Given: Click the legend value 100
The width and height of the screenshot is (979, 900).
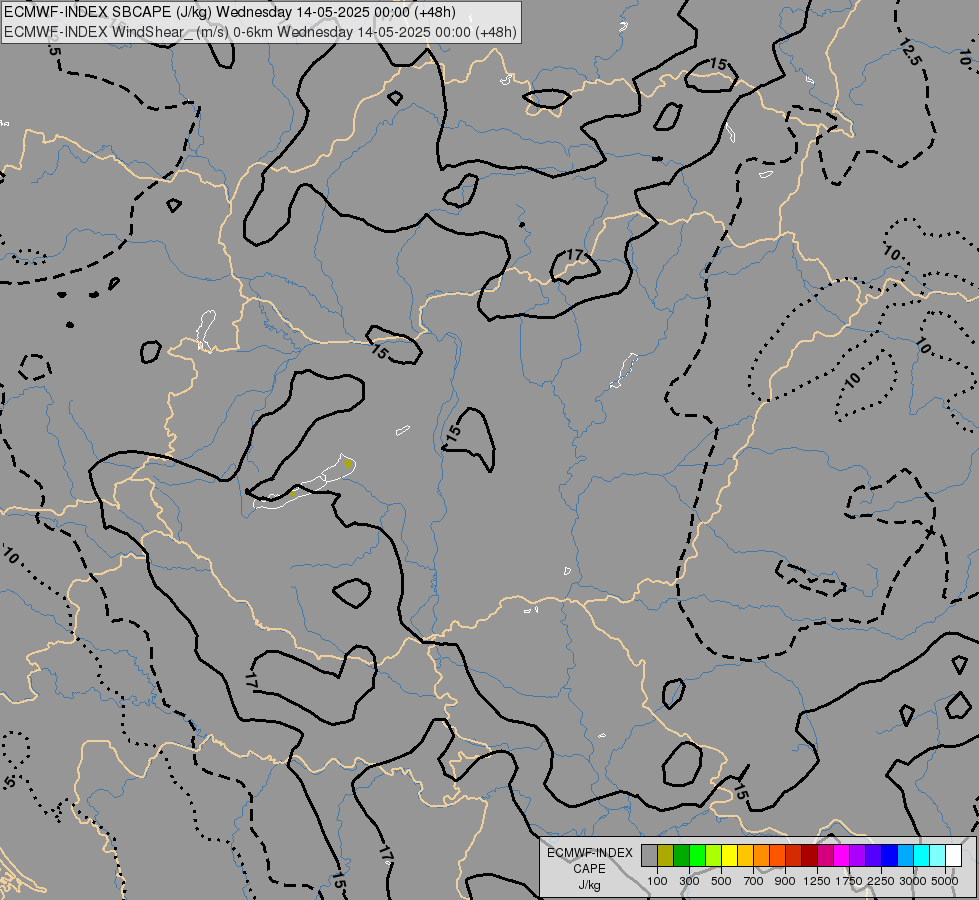Looking at the screenshot, I should (657, 881).
